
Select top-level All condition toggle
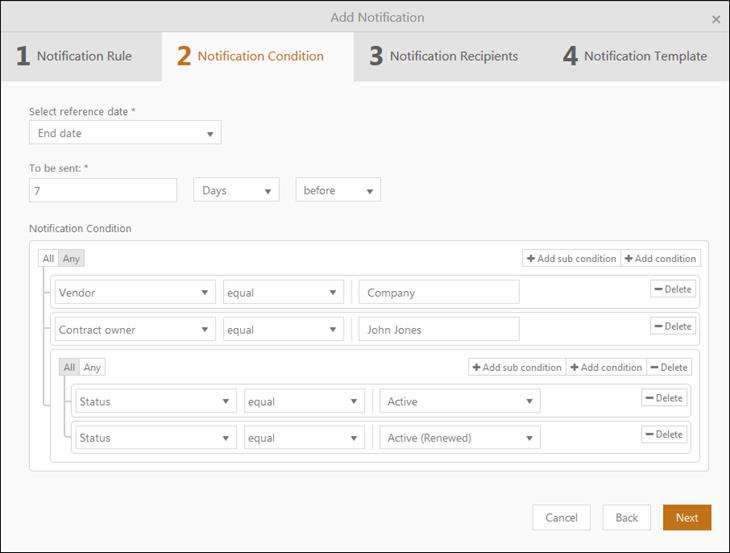click(48, 258)
